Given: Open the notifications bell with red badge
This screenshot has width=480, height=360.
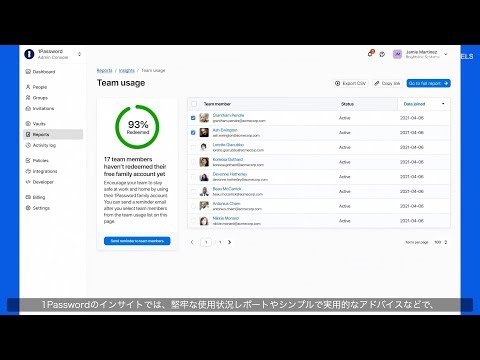Looking at the screenshot, I should tap(370, 53).
